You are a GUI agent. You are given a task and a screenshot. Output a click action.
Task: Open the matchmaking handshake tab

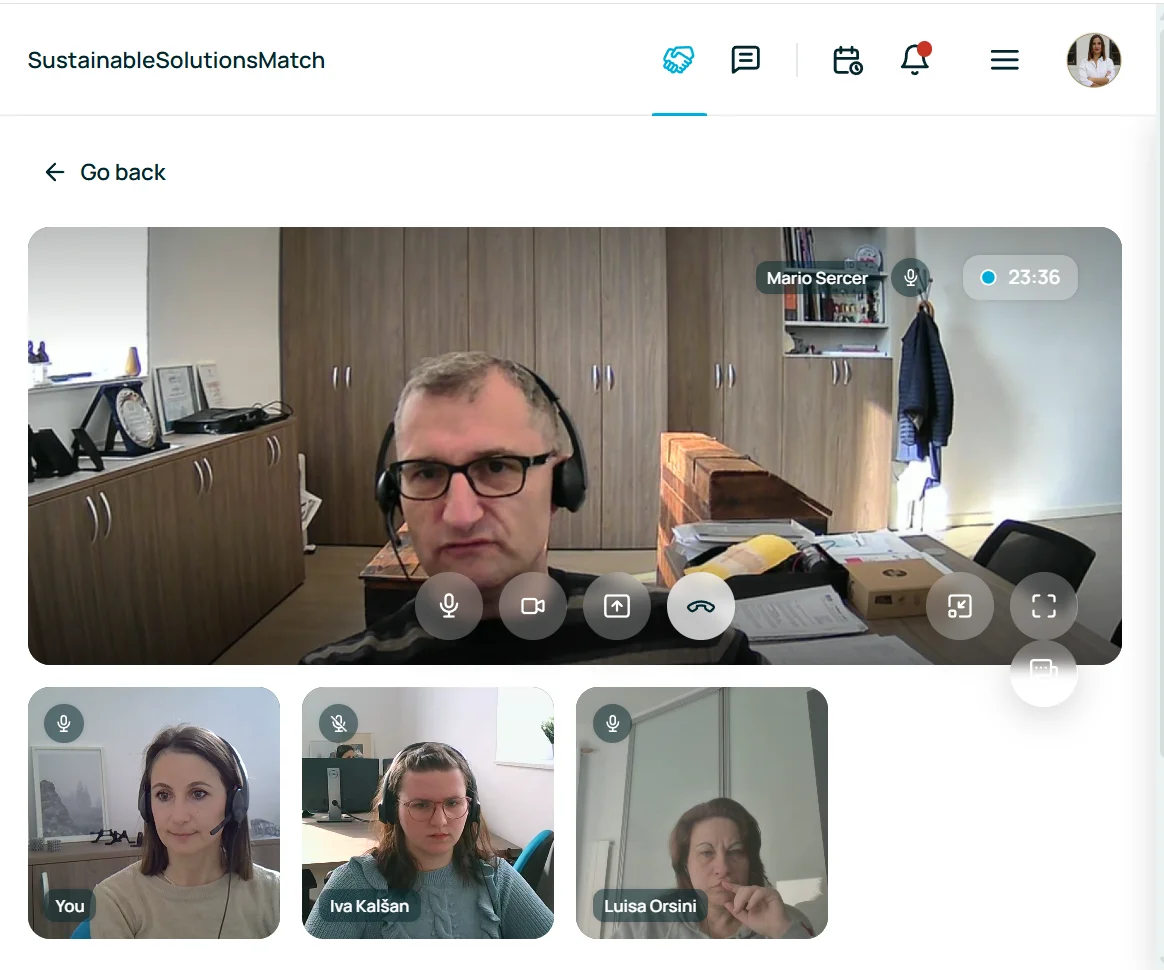(679, 60)
